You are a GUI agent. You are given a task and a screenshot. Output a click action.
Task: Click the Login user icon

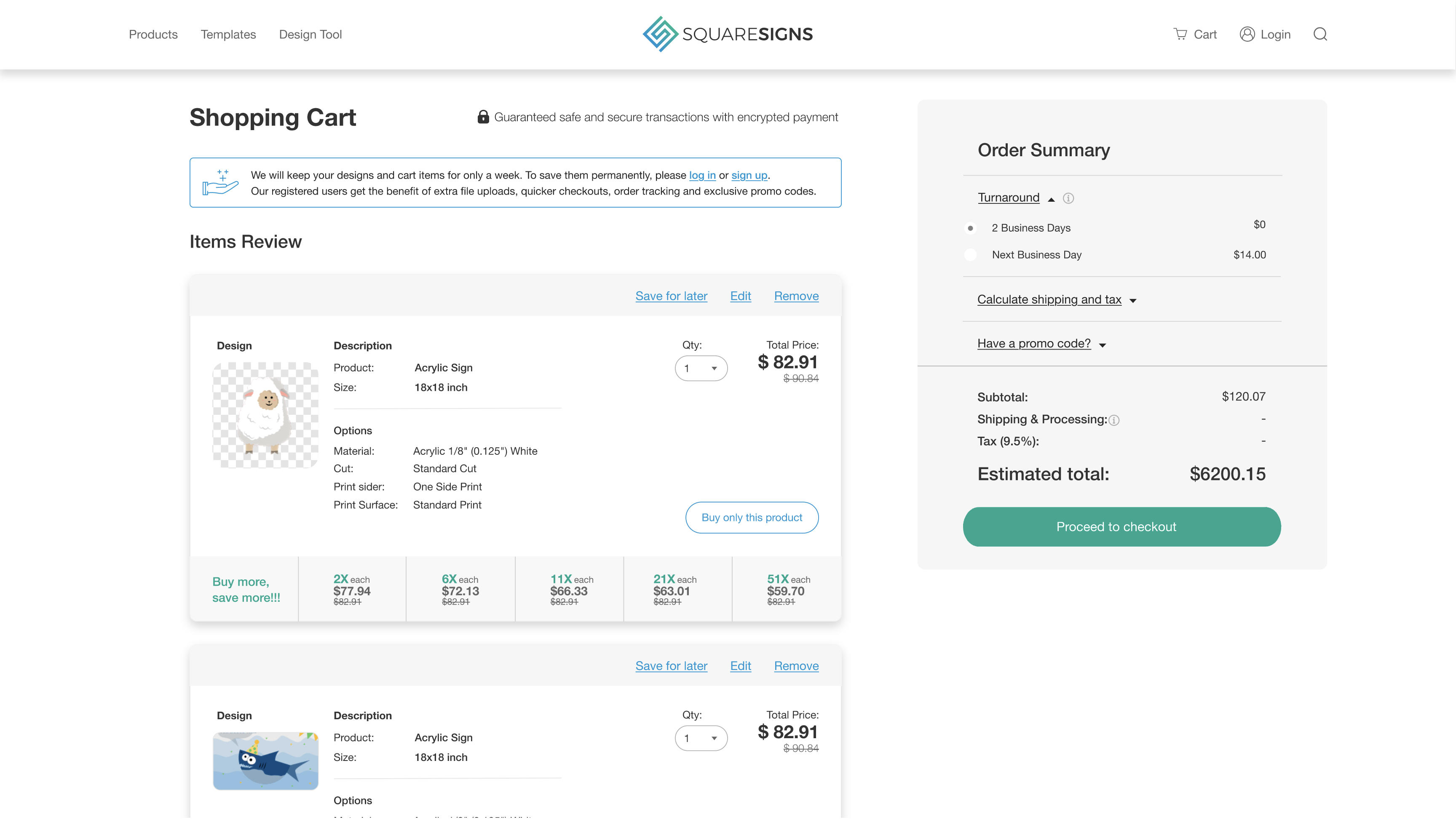(x=1247, y=34)
